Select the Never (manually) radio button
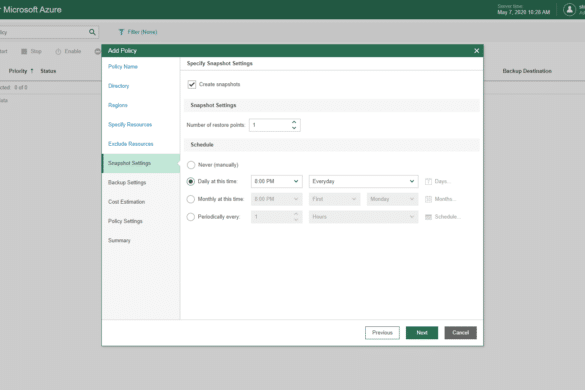 click(x=191, y=165)
